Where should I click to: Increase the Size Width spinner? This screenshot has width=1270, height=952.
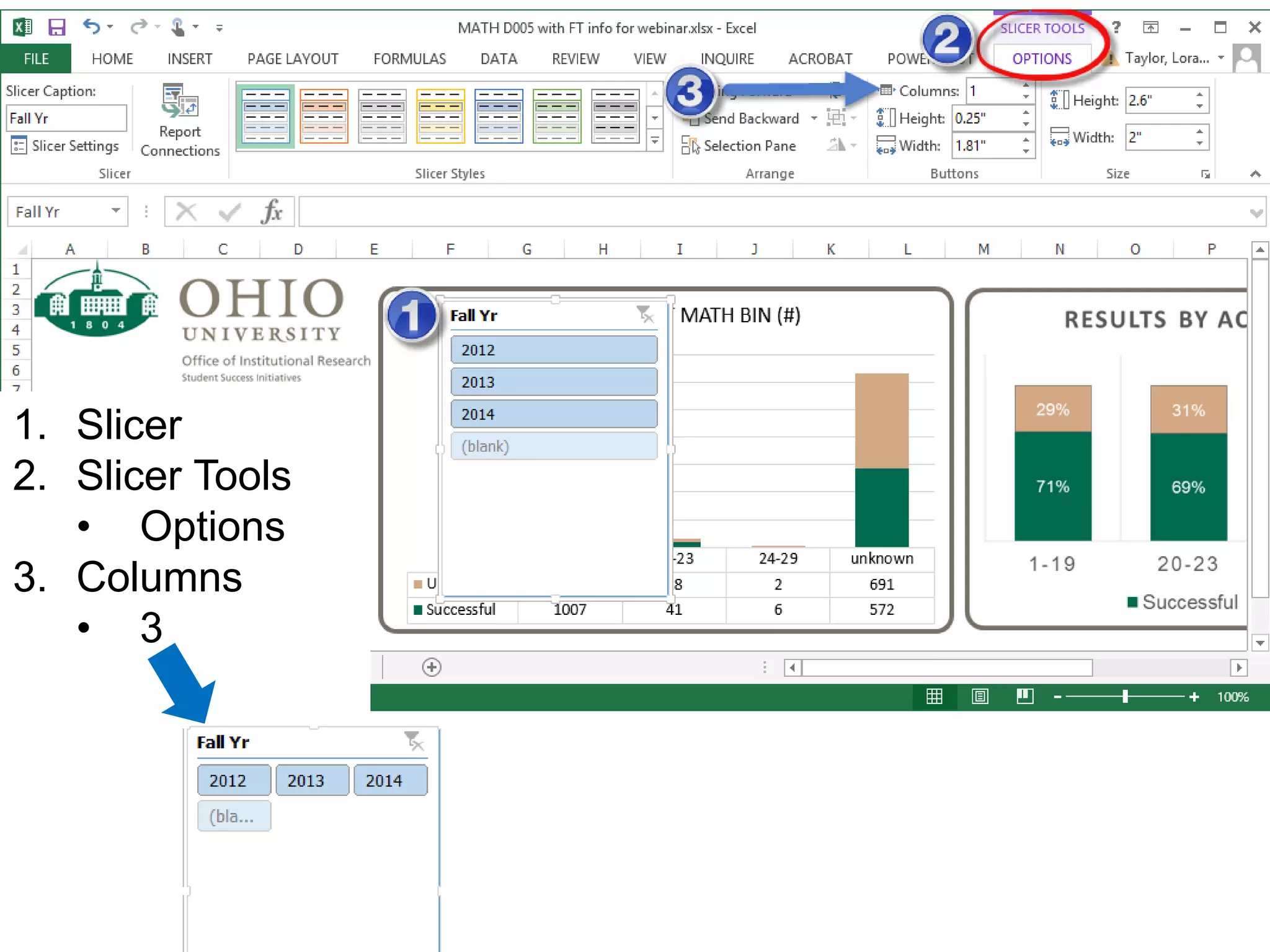click(1201, 131)
